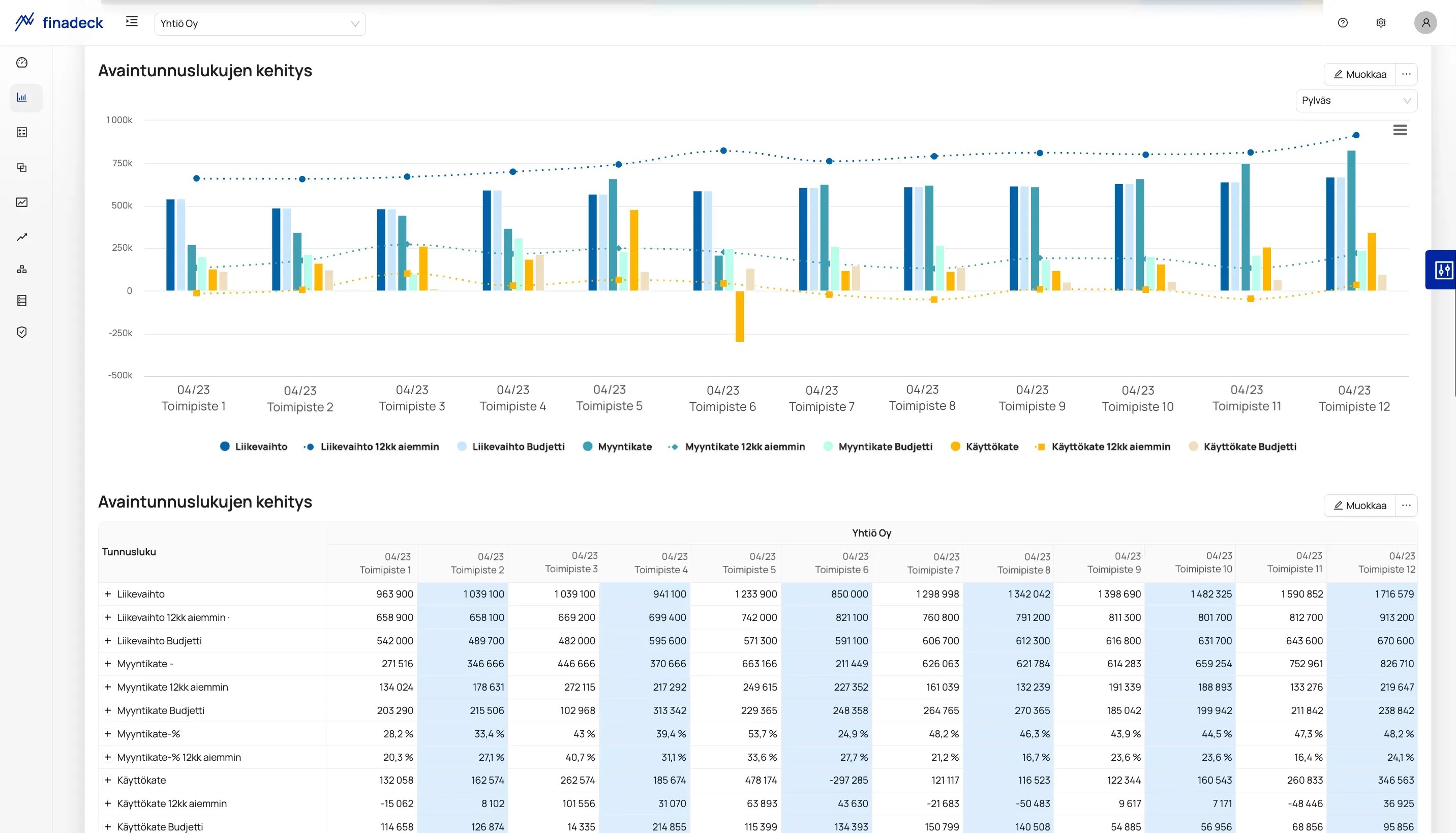
Task: Select the bar chart sidebar icon
Action: click(x=22, y=97)
